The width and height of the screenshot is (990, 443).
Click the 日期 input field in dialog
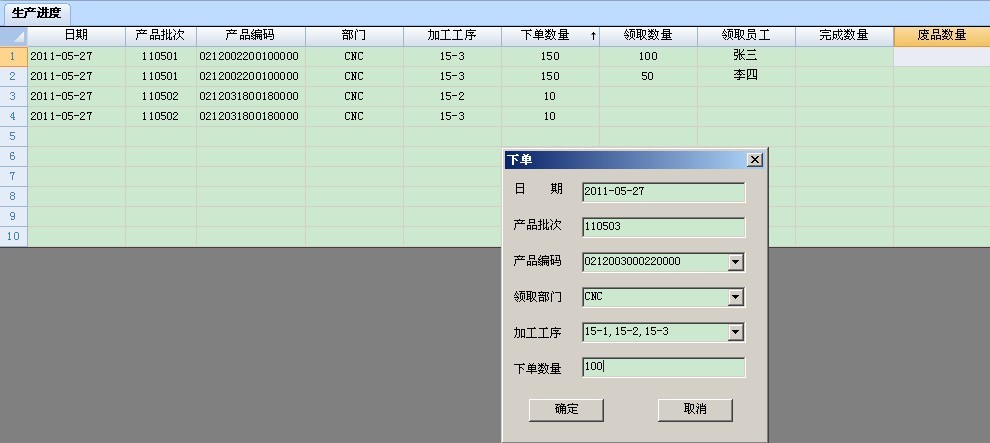[x=664, y=192]
